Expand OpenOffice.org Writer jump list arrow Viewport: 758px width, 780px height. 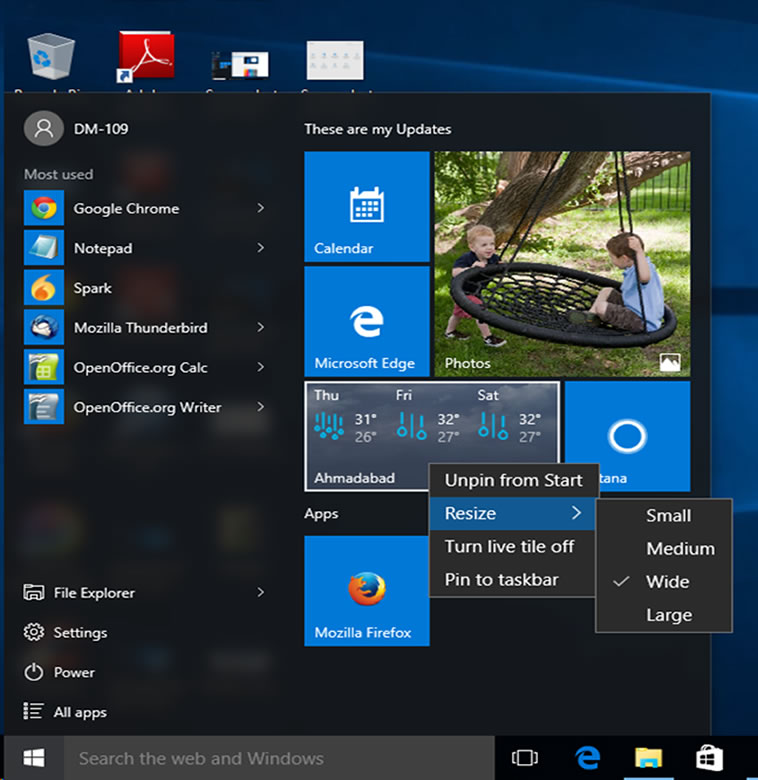click(261, 407)
